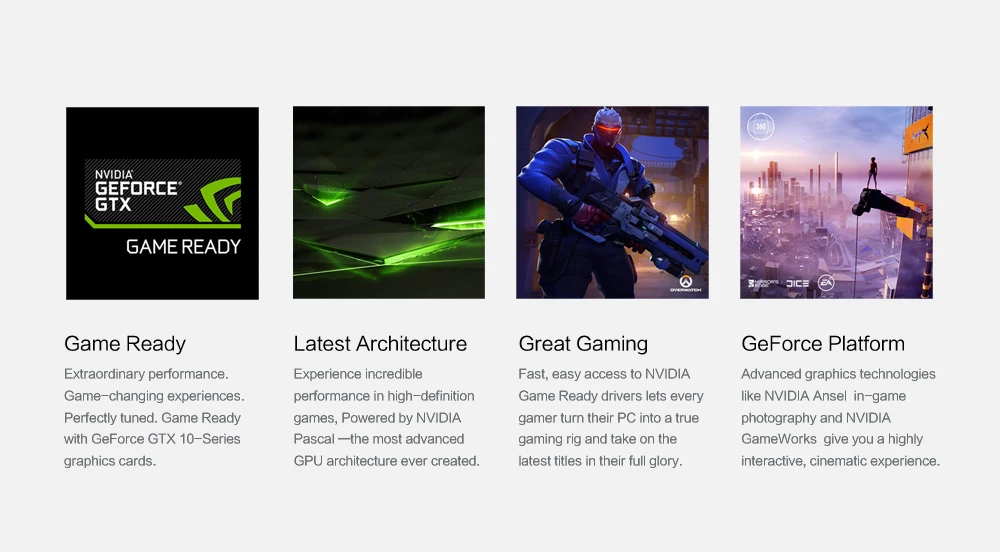Screen dimensions: 1000x552
Task: Click the 'Game Ready' heading
Action: tap(125, 344)
